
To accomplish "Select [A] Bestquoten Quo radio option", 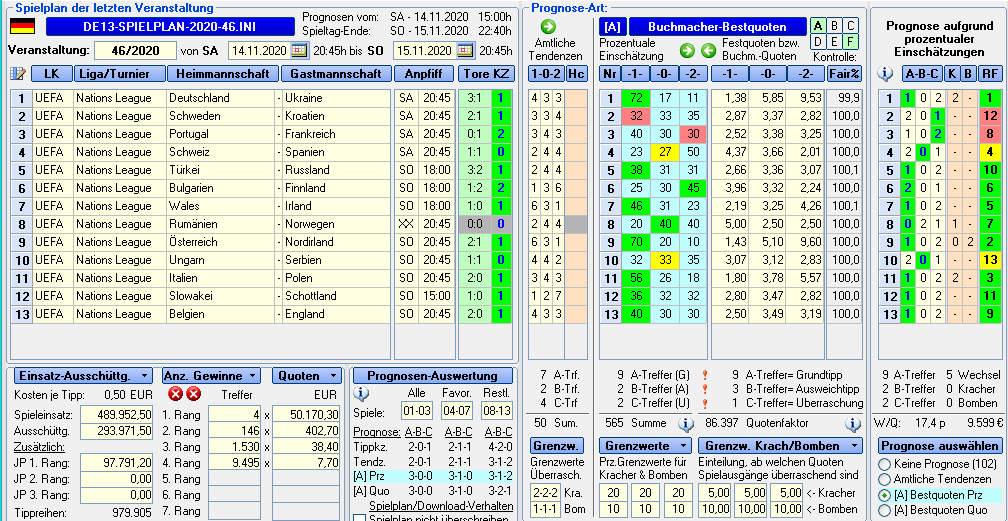I will 885,510.
